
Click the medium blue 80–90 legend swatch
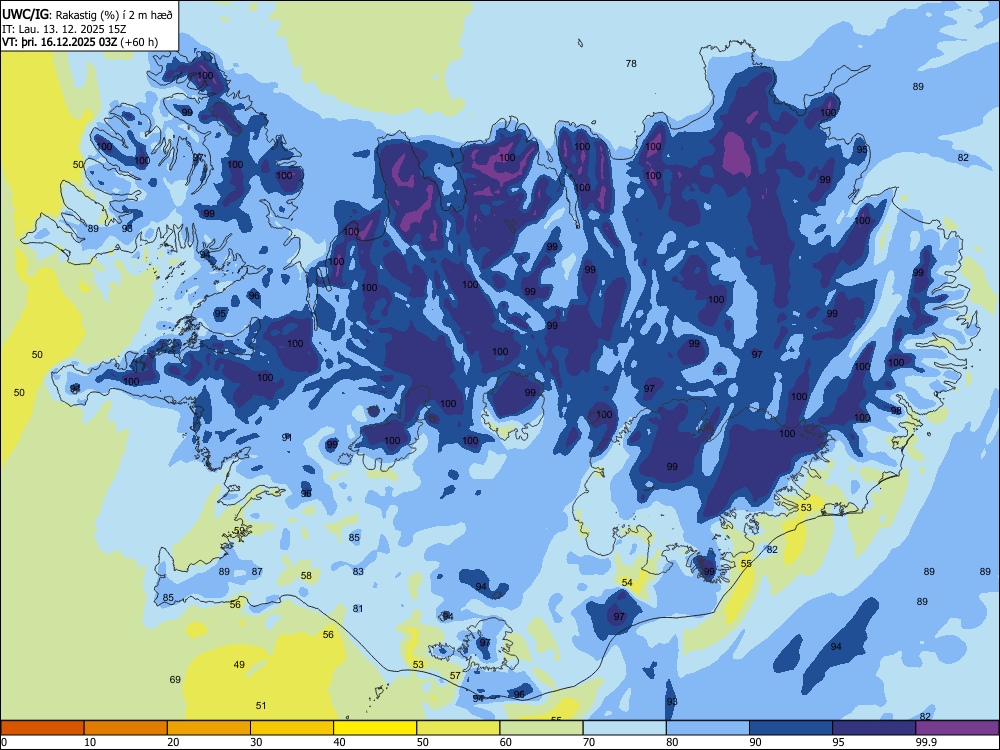[x=708, y=728]
